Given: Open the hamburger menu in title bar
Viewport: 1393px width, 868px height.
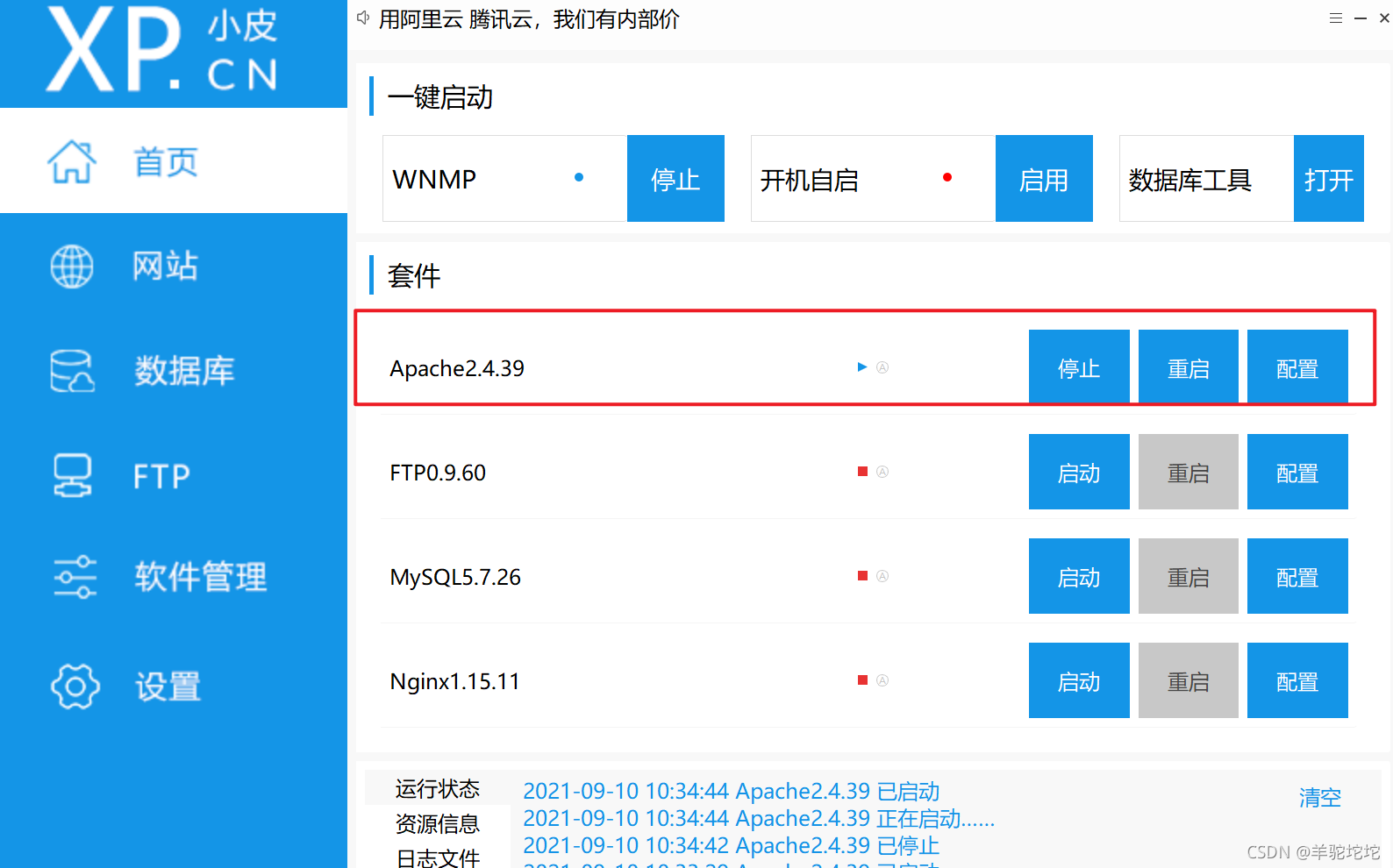Looking at the screenshot, I should tap(1336, 18).
